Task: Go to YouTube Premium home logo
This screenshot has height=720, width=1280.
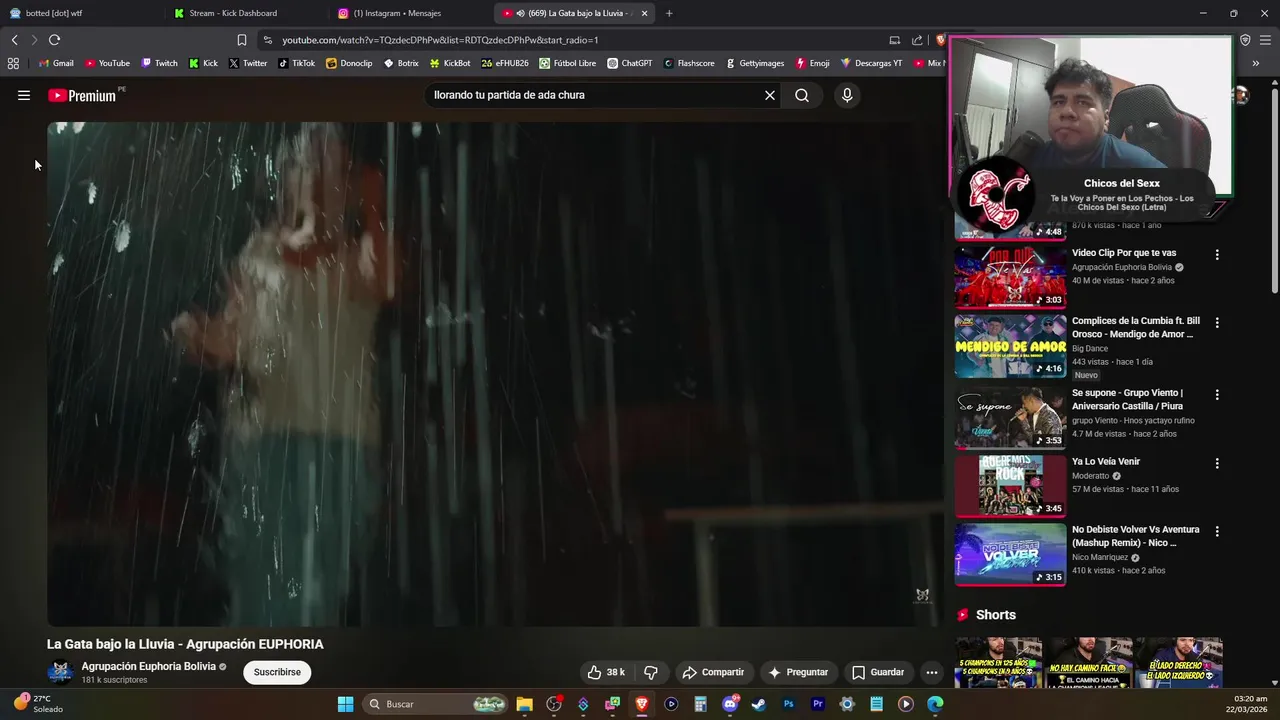Action: click(x=82, y=96)
